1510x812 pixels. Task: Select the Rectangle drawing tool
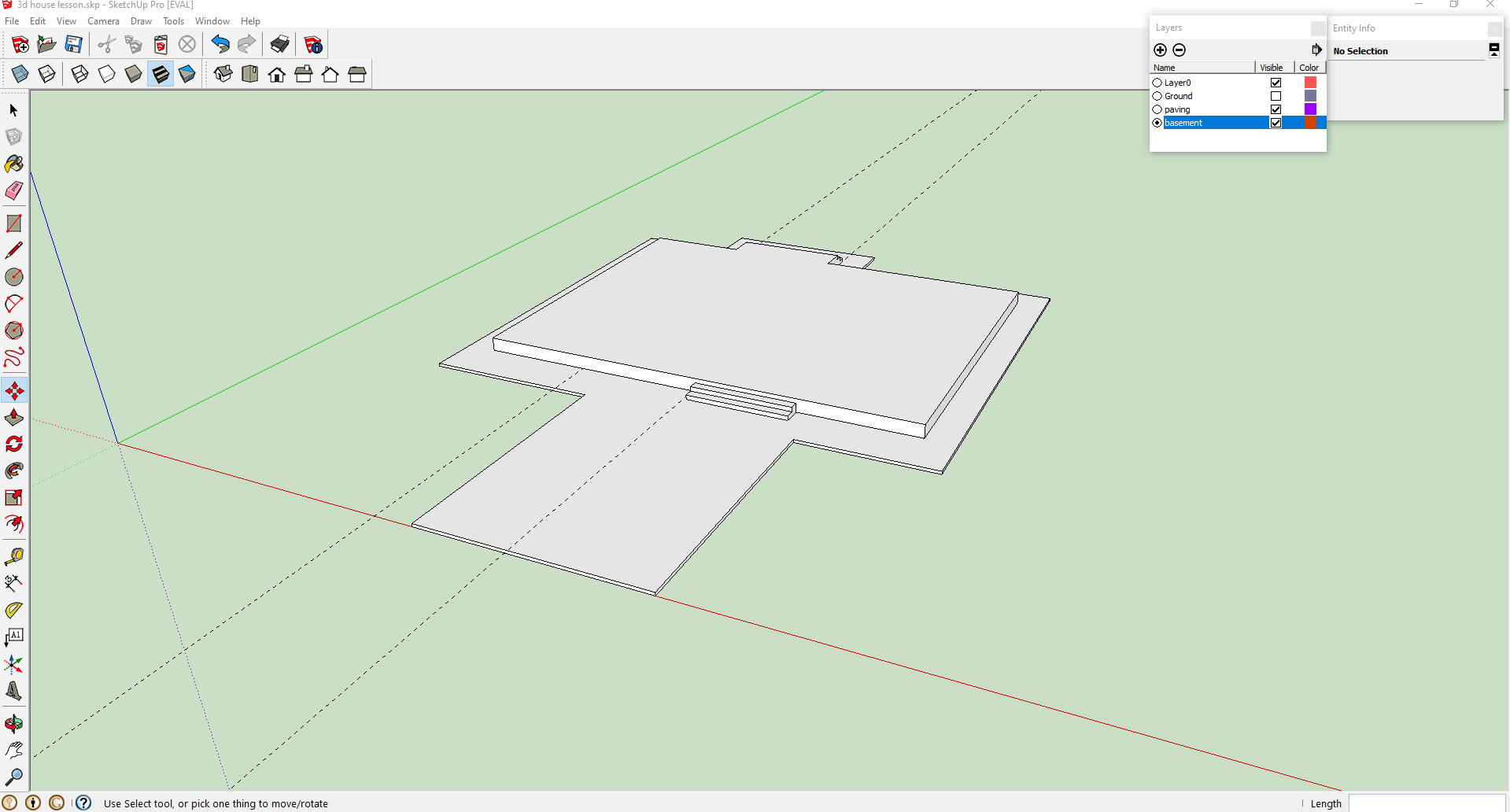13,223
